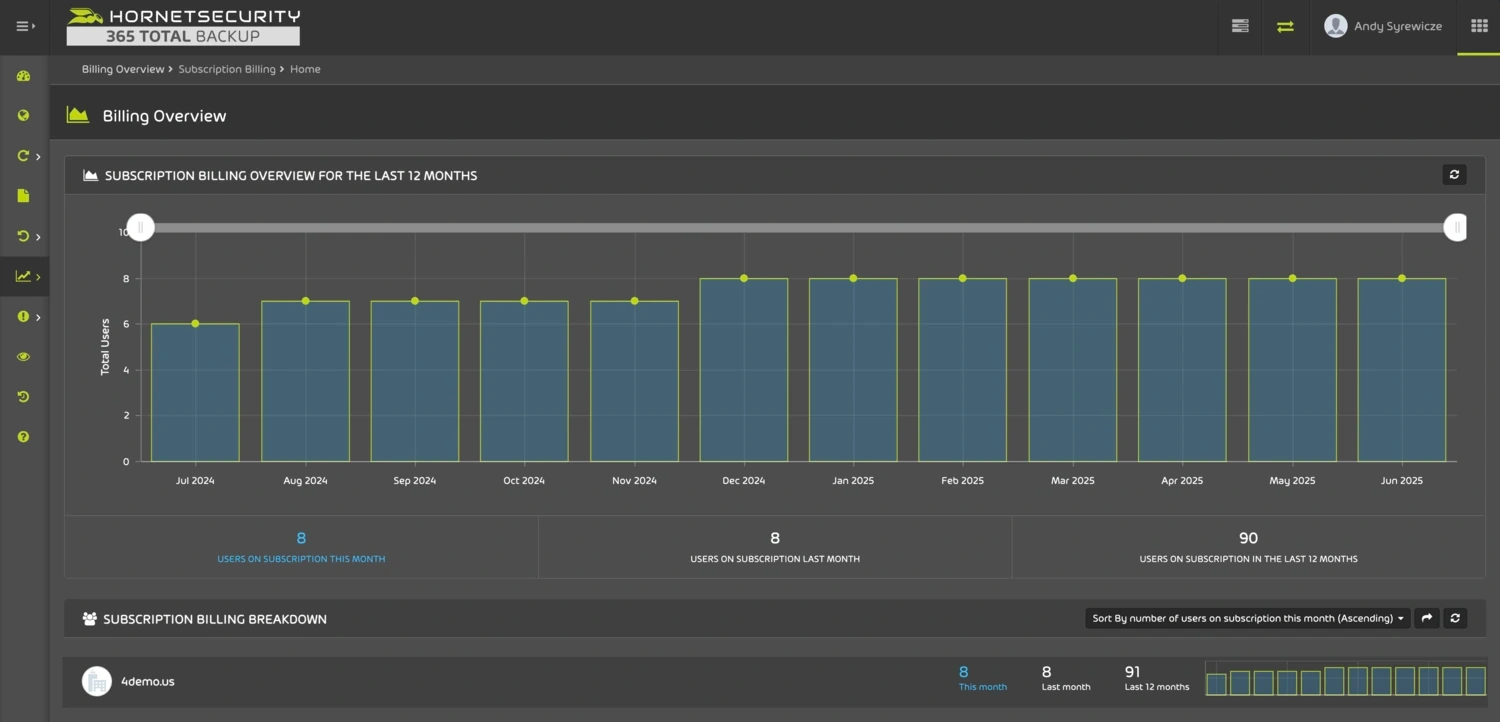The width and height of the screenshot is (1500, 722).
Task: Click the Reports chart icon in sidebar
Action: click(22, 276)
